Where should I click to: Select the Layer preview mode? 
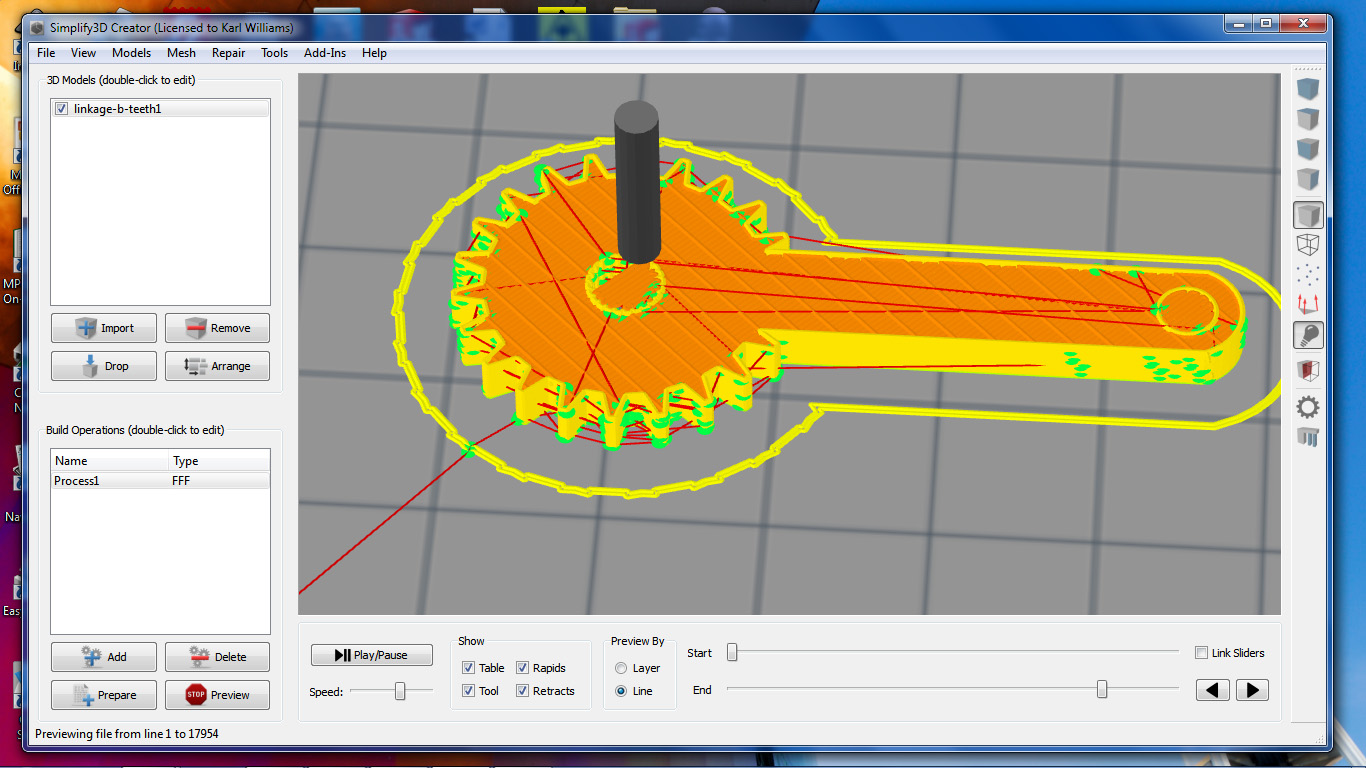620,667
